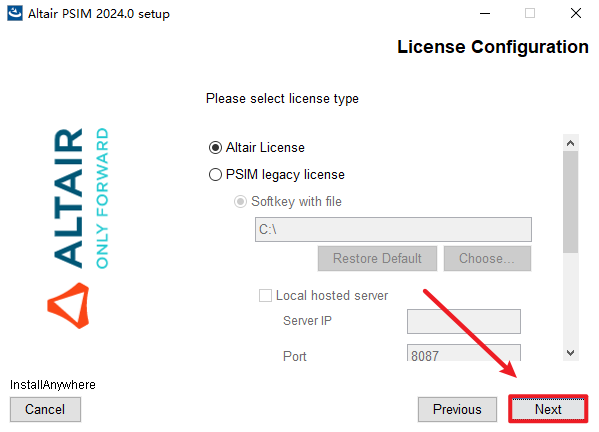Choose the Softkey with file radio button
599x432 pixels.
point(240,201)
